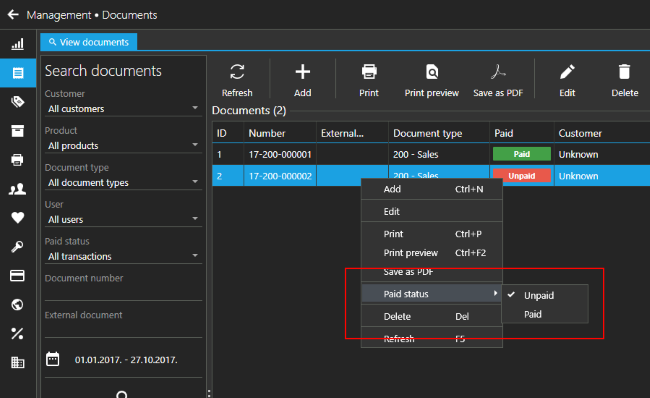Click the date range 01.01.2017. - 27.10.2017.

(x=126, y=360)
